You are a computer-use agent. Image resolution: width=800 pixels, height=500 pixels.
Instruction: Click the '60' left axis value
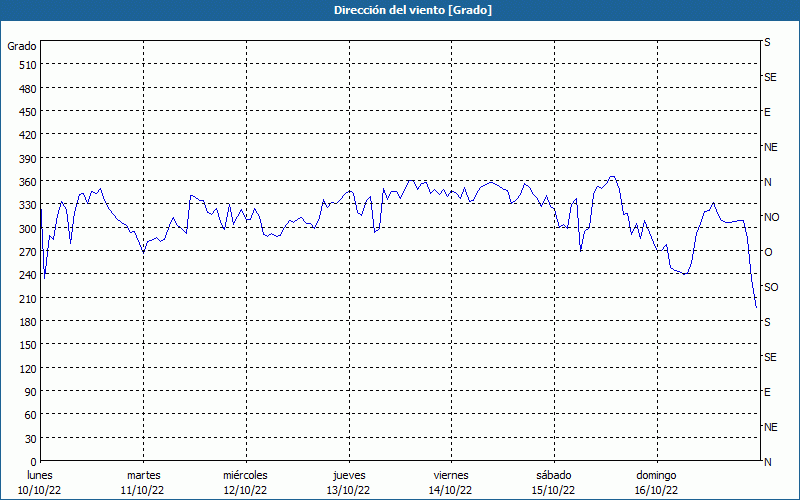(31, 415)
